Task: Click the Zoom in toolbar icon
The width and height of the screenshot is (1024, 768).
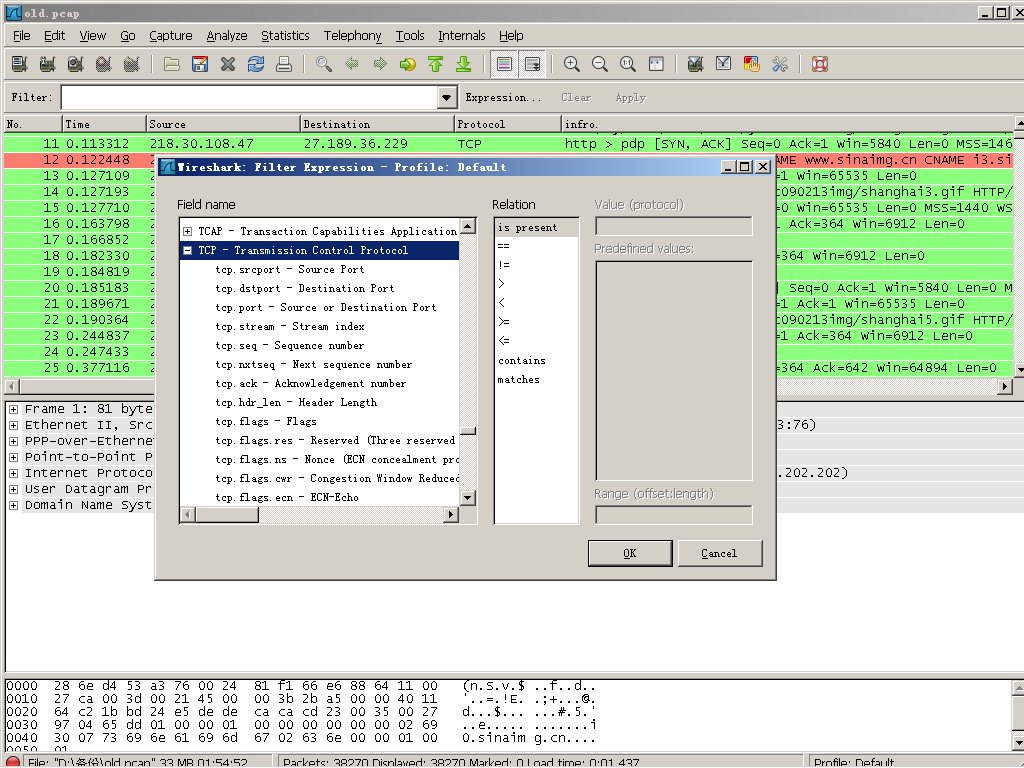Action: click(572, 64)
